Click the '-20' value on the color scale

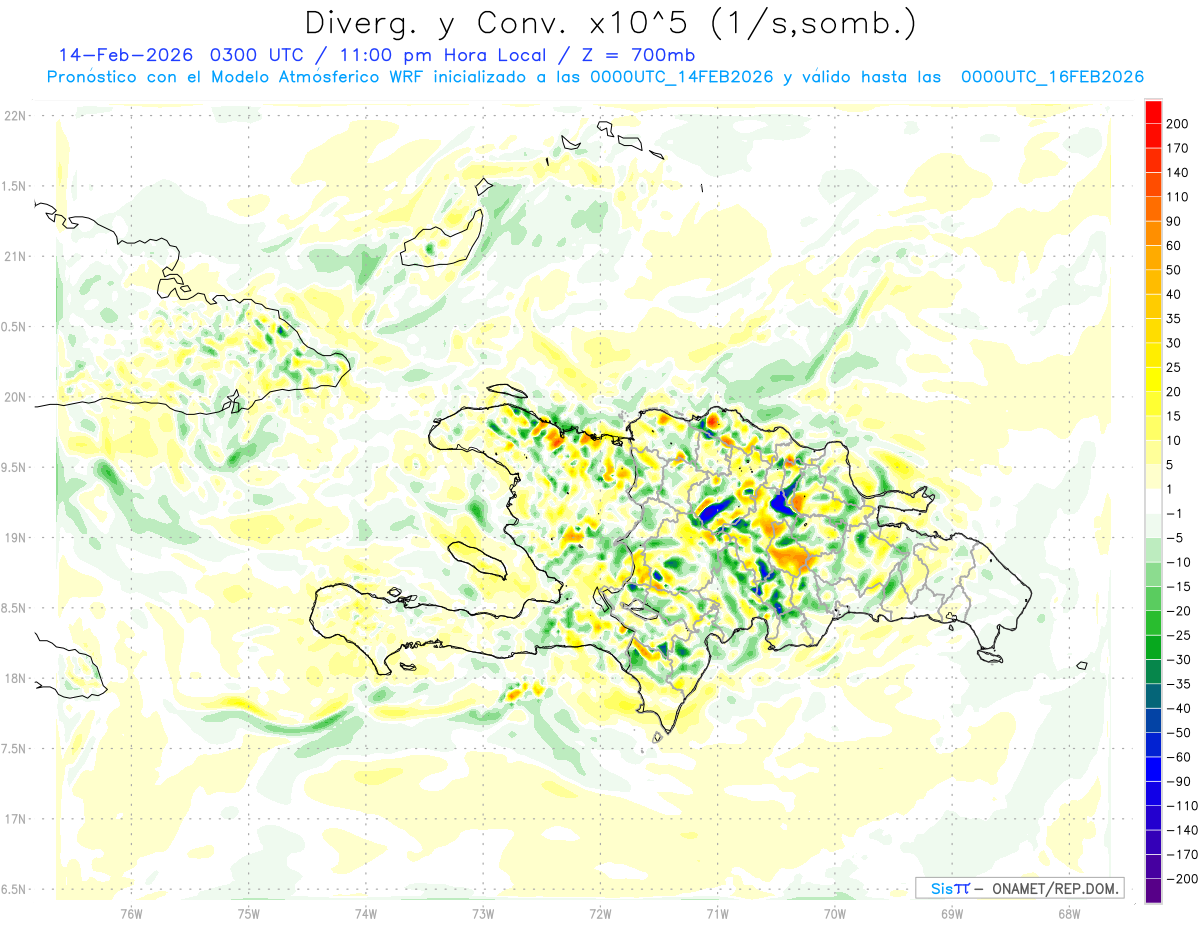(x=1181, y=611)
